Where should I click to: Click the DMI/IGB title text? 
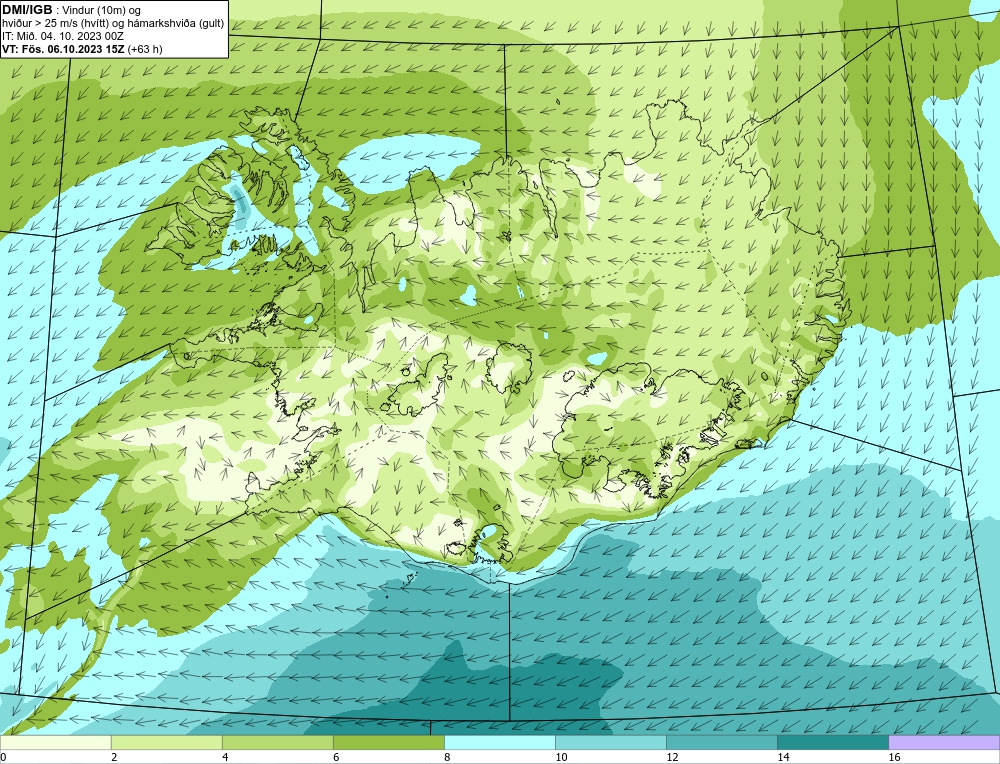27,10
